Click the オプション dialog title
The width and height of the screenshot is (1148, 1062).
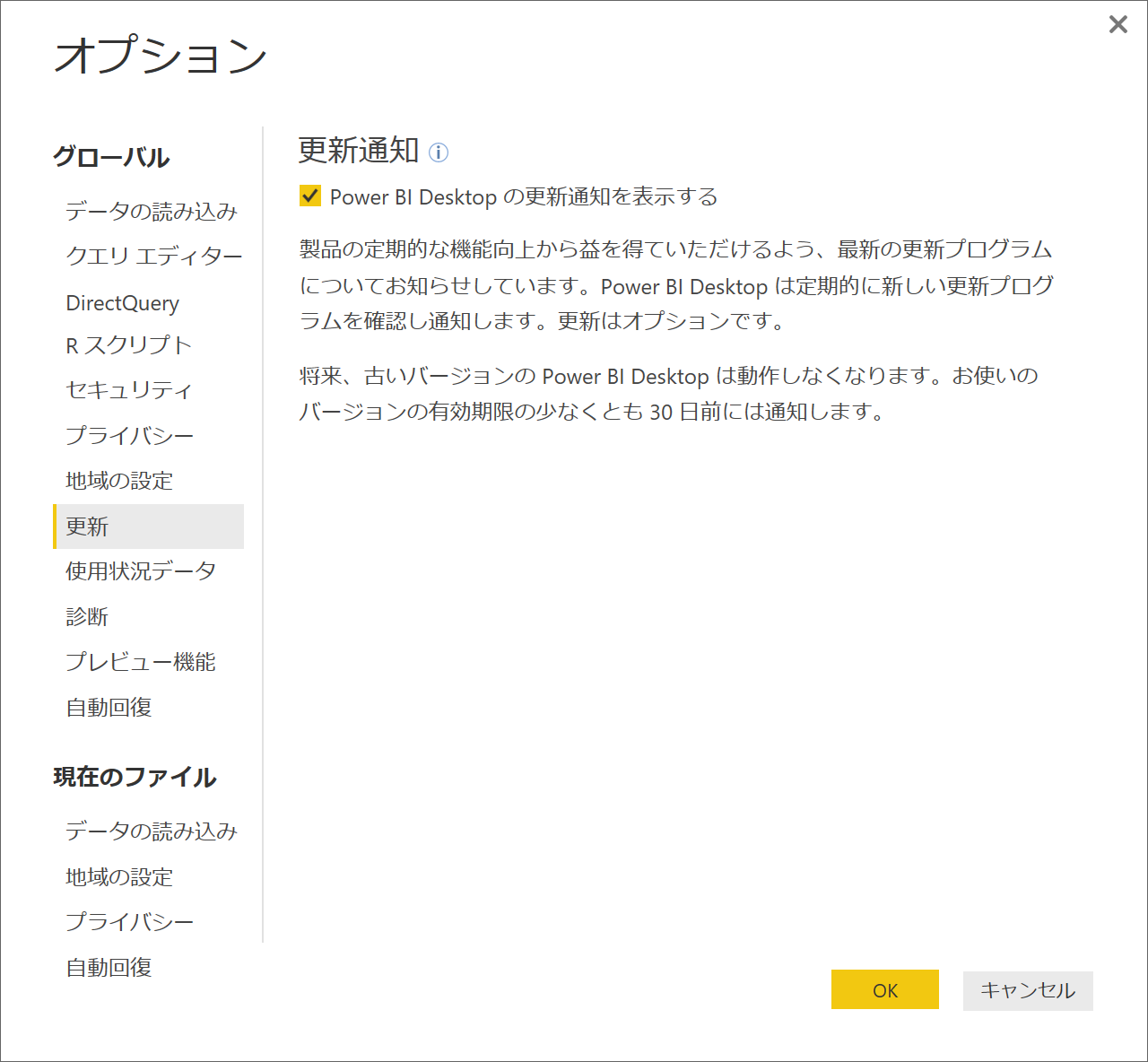[161, 55]
